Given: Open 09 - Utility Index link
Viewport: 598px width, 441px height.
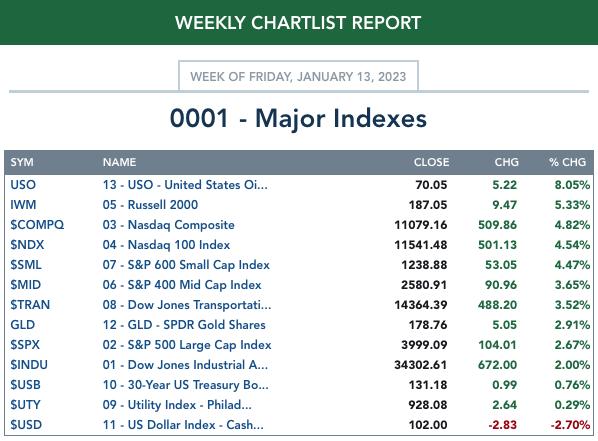Looking at the screenshot, I should click(177, 405).
